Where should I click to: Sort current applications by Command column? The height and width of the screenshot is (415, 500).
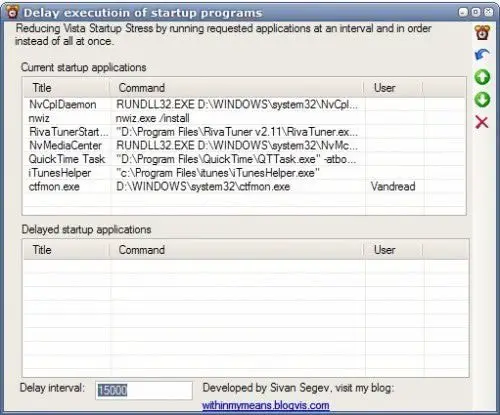click(237, 88)
